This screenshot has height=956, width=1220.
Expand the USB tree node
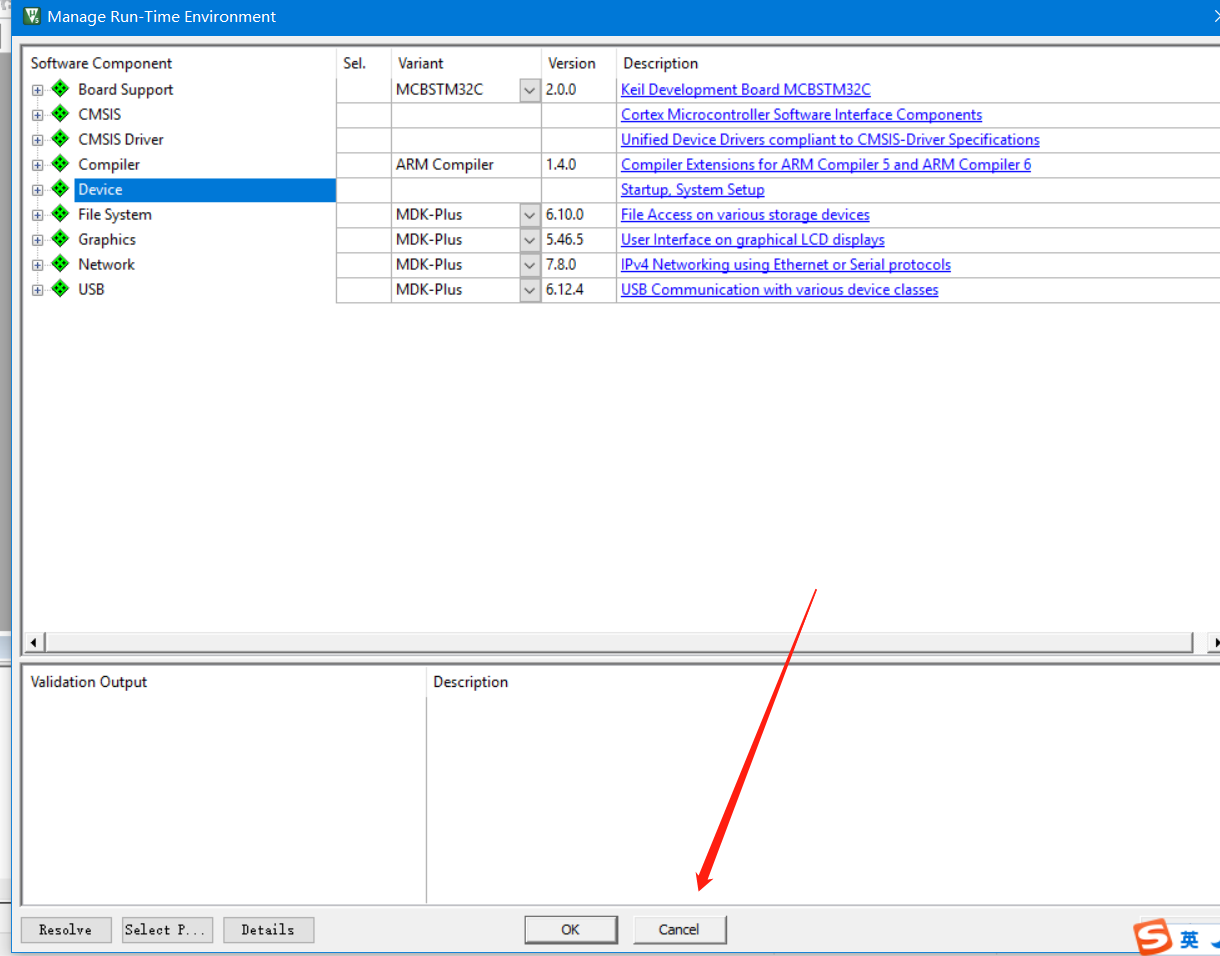pyautogui.click(x=38, y=290)
